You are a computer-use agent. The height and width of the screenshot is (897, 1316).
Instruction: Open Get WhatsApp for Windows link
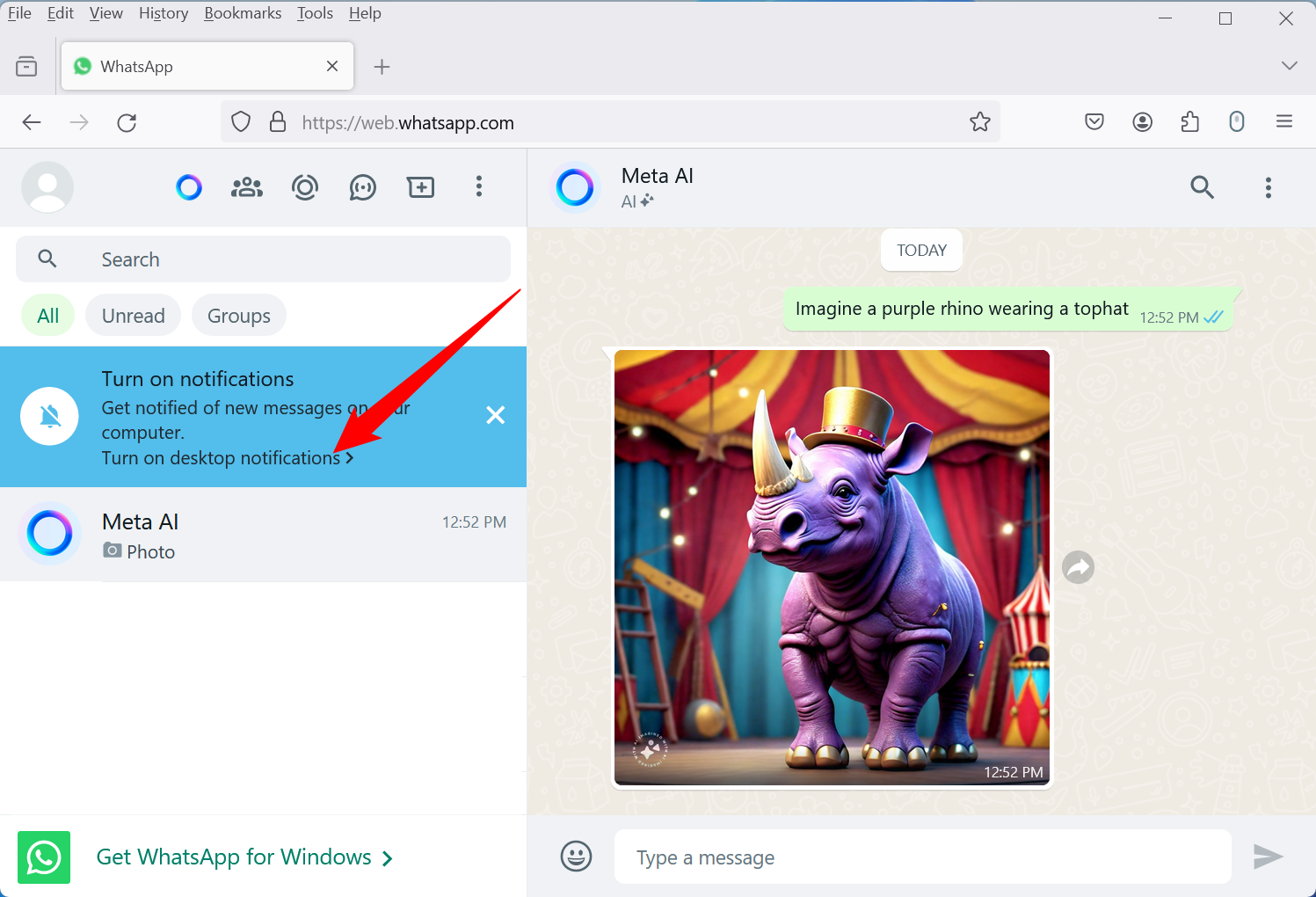pos(235,857)
